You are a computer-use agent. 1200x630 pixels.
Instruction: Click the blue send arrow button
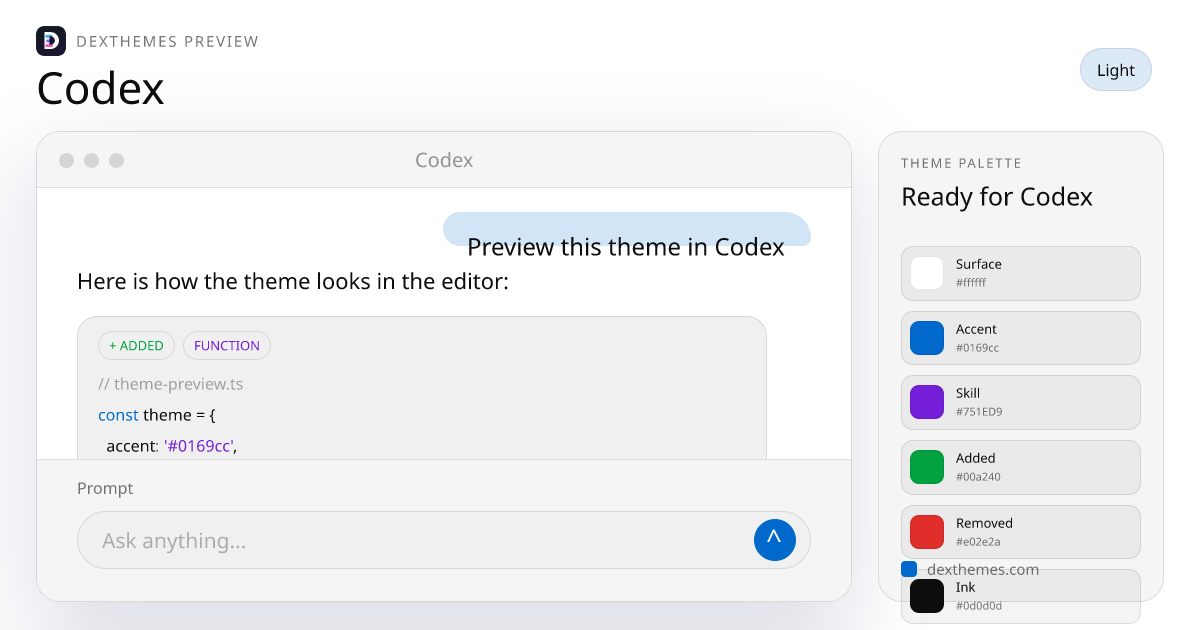[775, 540]
